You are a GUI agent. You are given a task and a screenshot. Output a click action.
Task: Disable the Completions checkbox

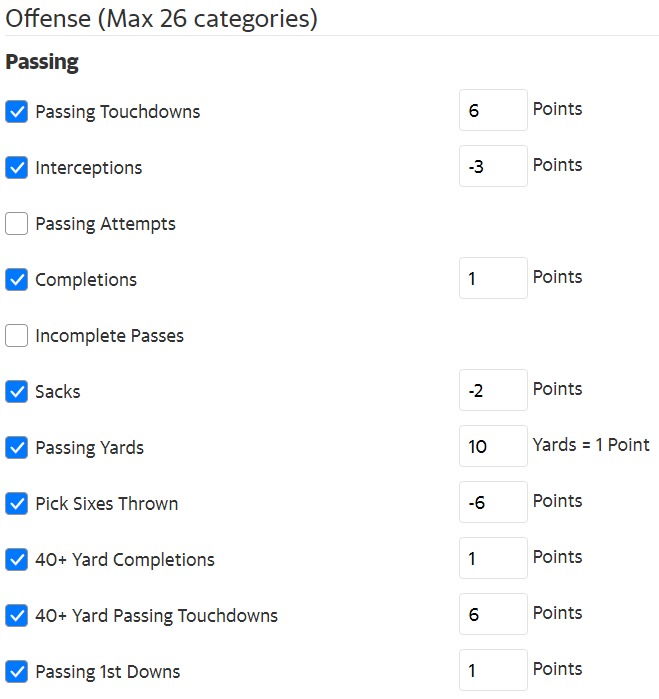[x=16, y=279]
